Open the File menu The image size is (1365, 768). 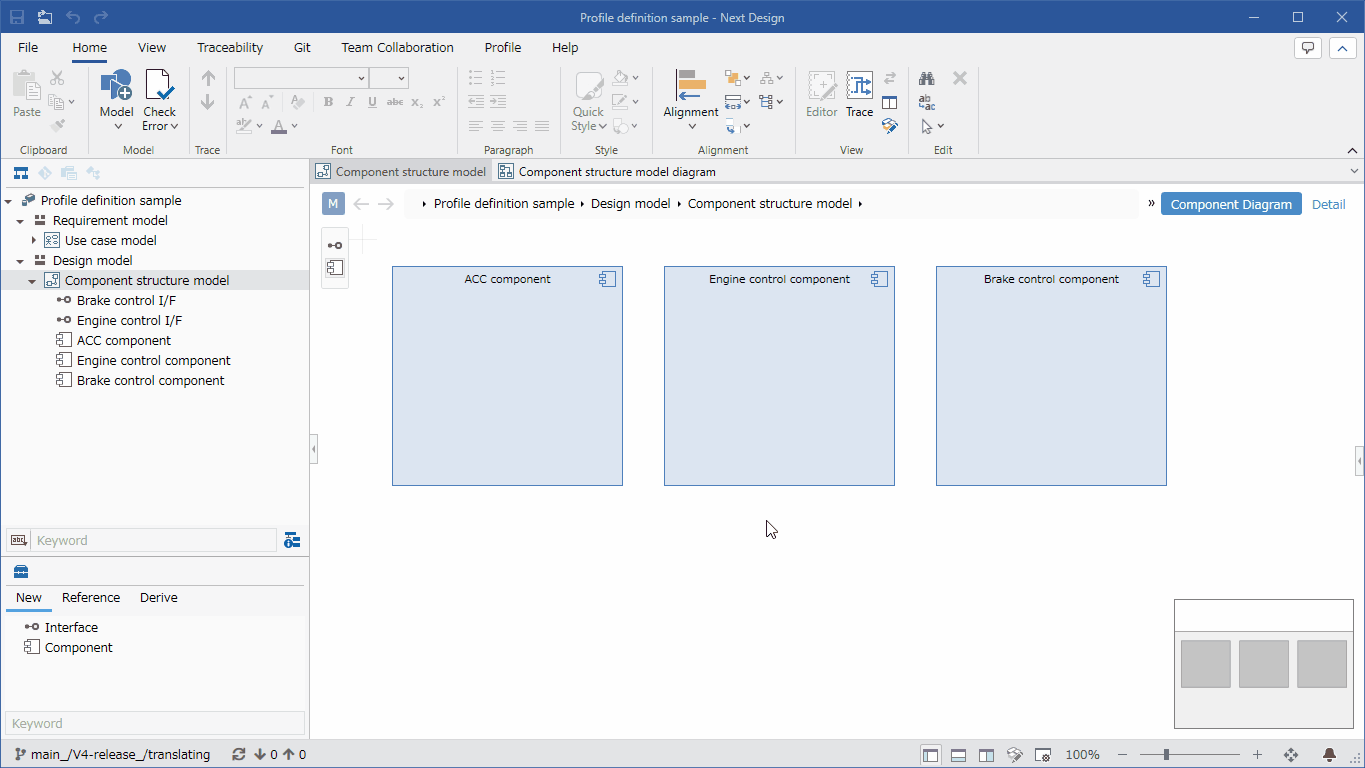(28, 47)
